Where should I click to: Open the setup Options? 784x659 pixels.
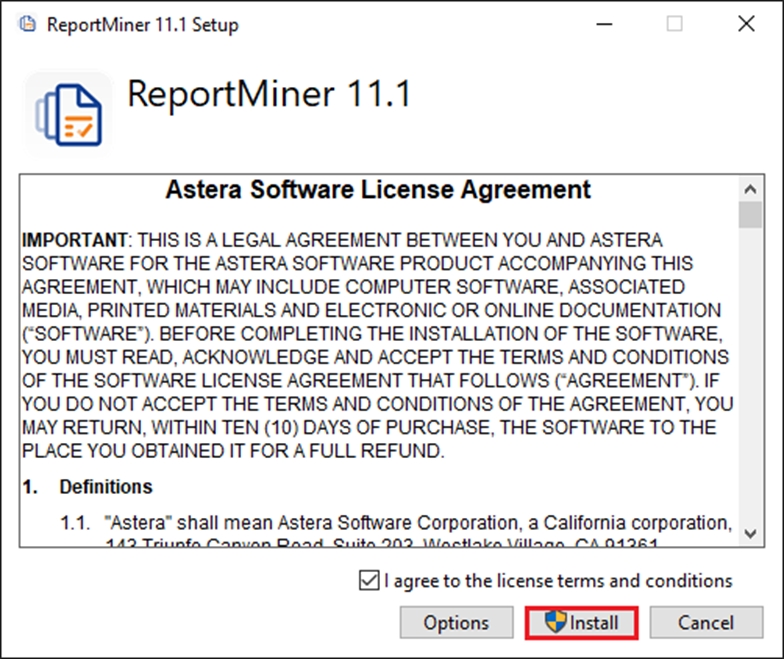click(456, 622)
